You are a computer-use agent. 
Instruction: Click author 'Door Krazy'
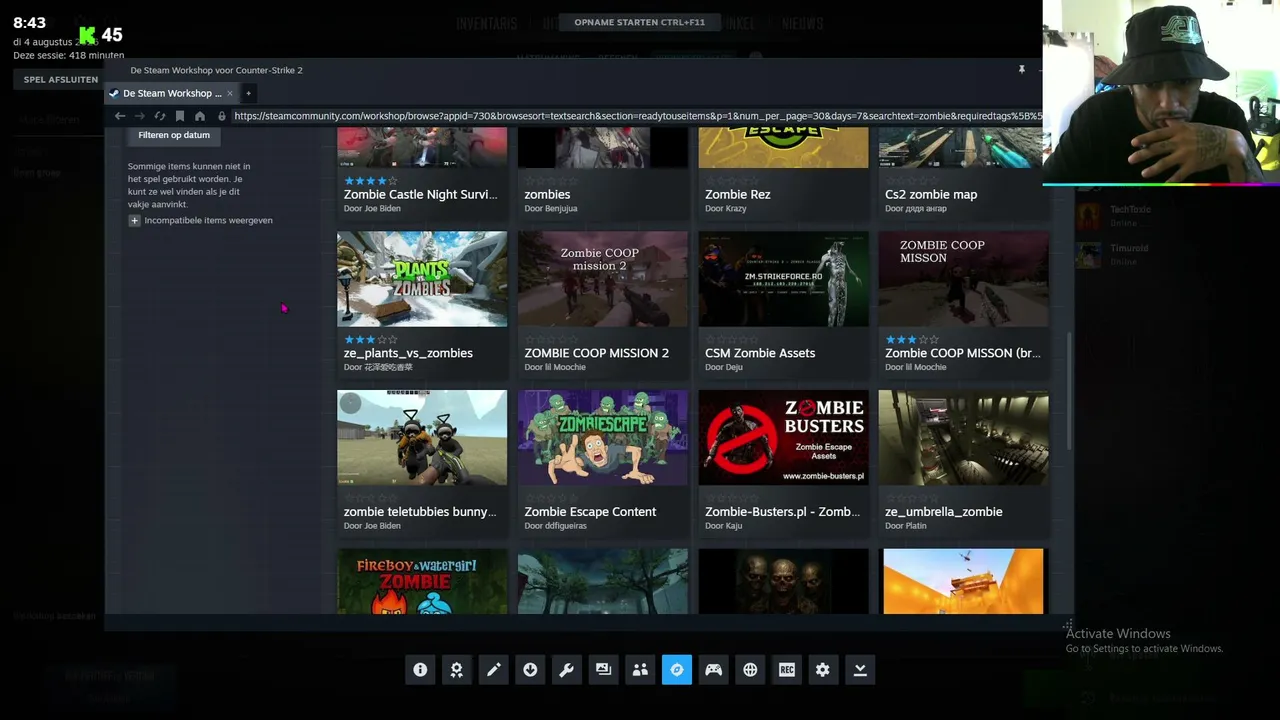[726, 209]
